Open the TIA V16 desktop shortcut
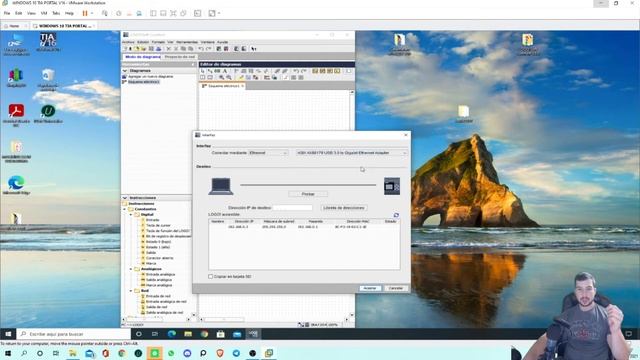 tap(48, 42)
